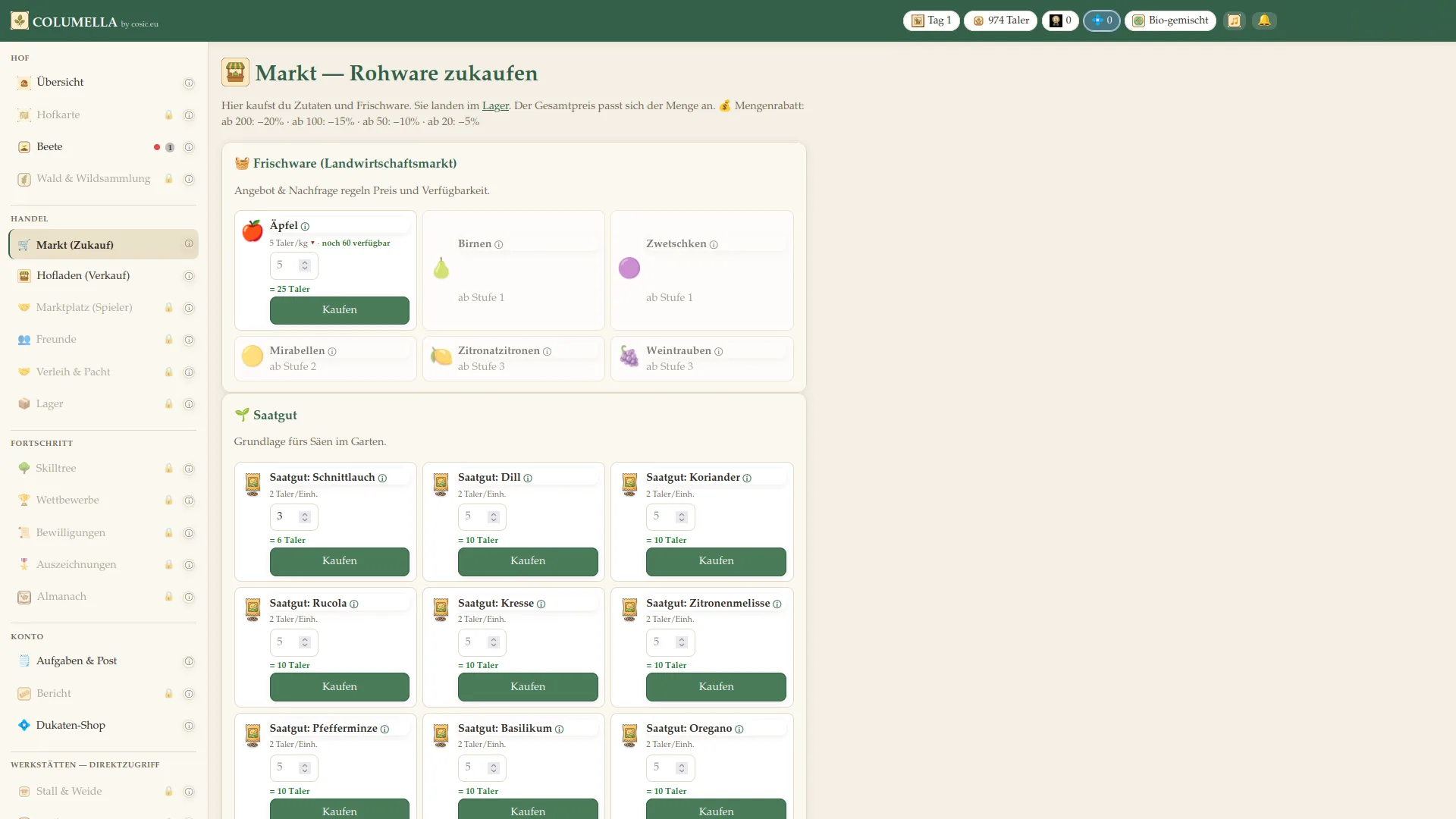The width and height of the screenshot is (1456, 819).
Task: Go to Hofladen (Verkauf)
Action: point(104,276)
